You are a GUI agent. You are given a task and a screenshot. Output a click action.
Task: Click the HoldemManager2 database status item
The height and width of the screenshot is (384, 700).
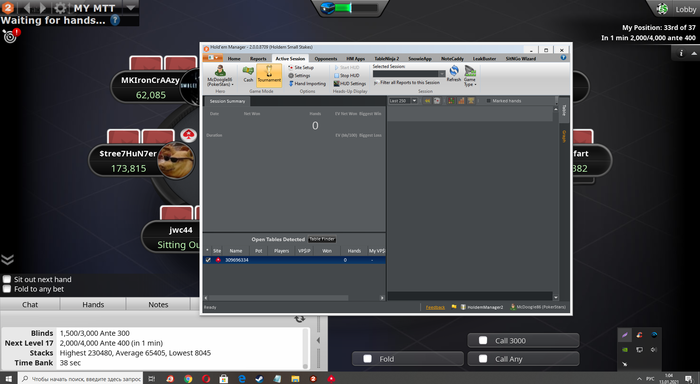point(482,307)
